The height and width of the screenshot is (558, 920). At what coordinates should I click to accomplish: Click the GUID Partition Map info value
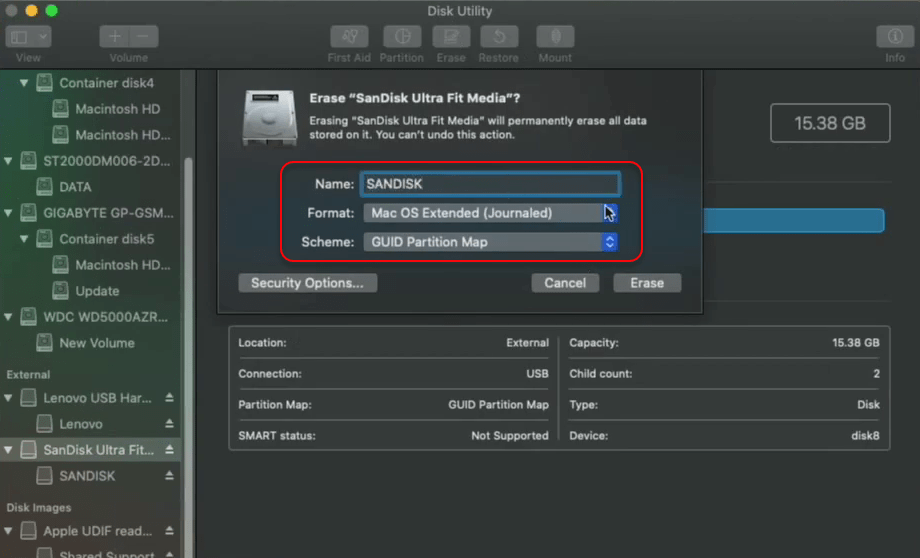[498, 405]
